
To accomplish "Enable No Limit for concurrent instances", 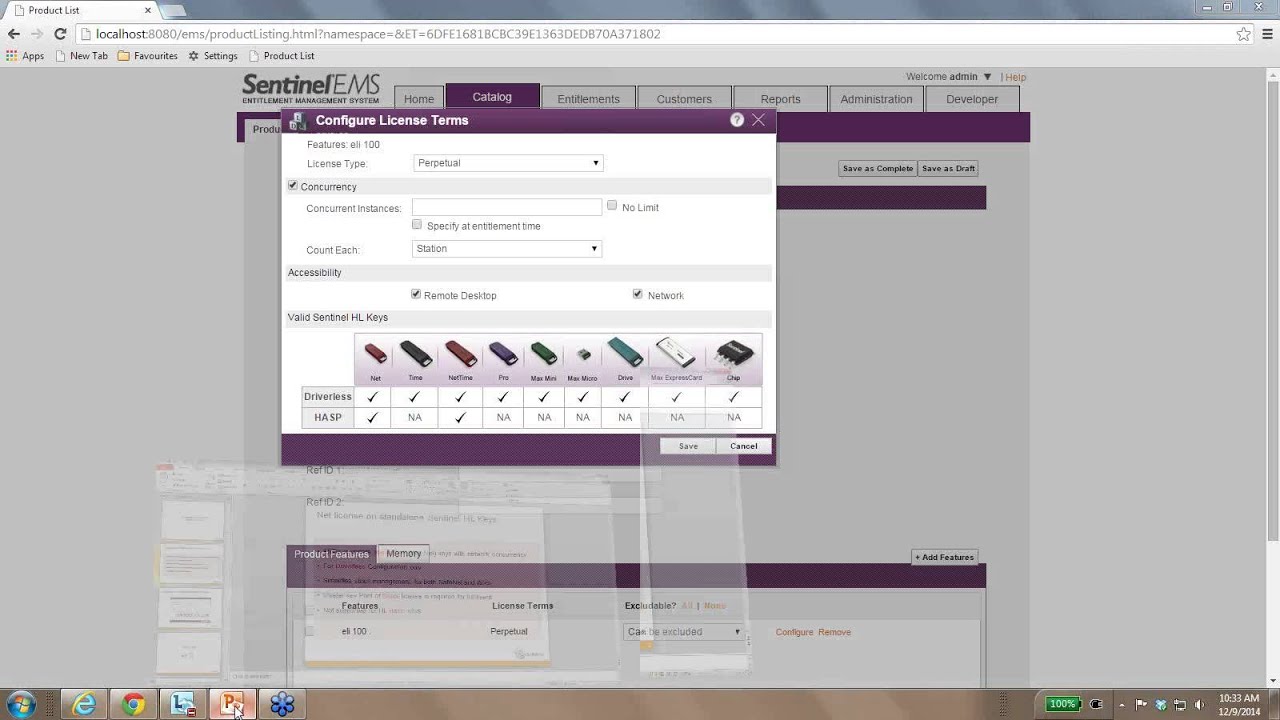I will click(x=612, y=206).
